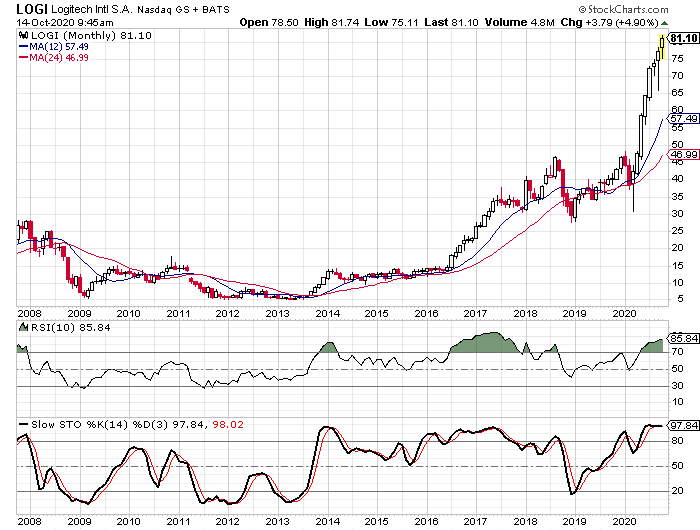Click the Volume 4.8M value
Viewport: 700px width, 530px height.
(521, 22)
